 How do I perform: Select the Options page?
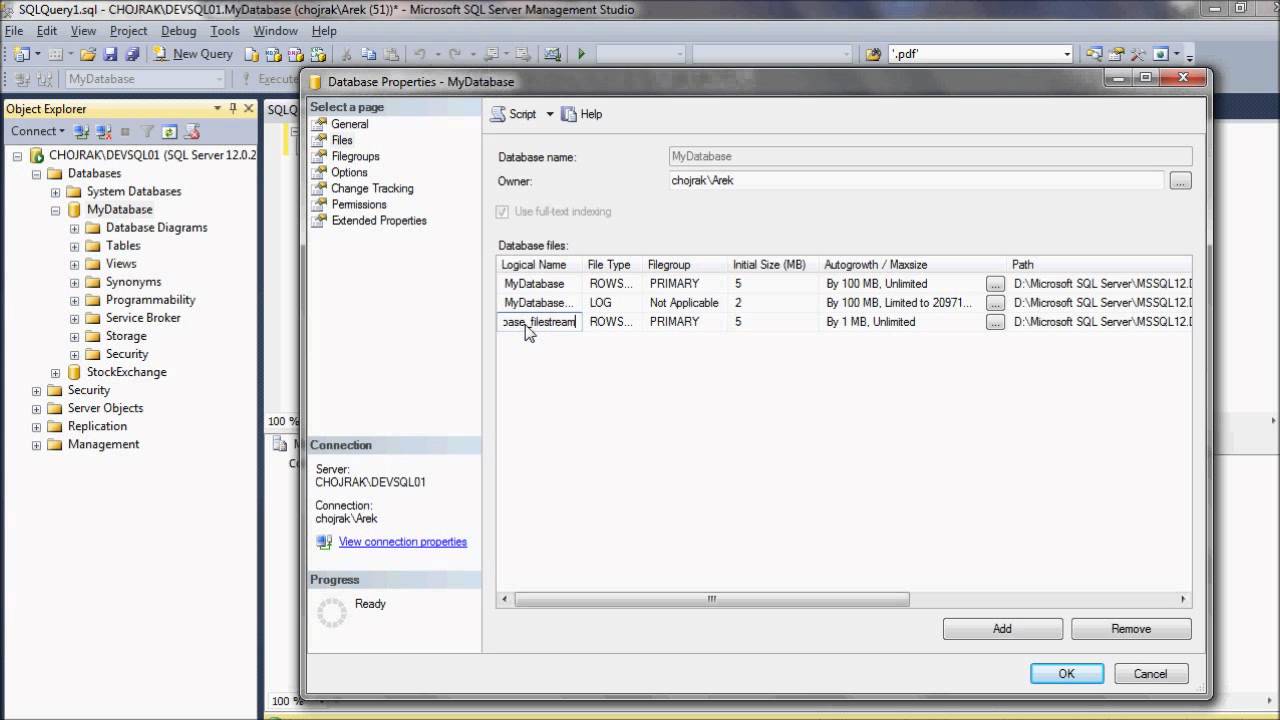click(x=349, y=172)
